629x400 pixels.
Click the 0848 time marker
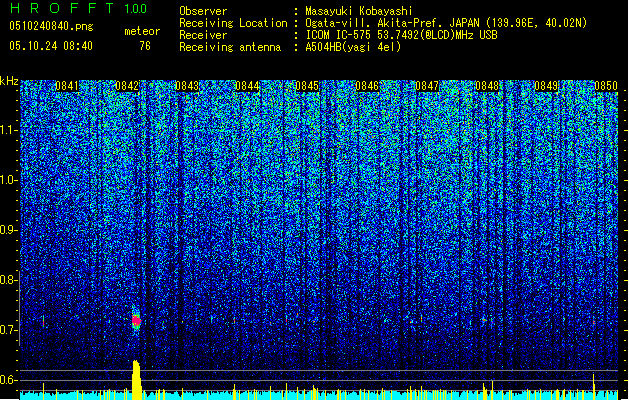point(487,86)
